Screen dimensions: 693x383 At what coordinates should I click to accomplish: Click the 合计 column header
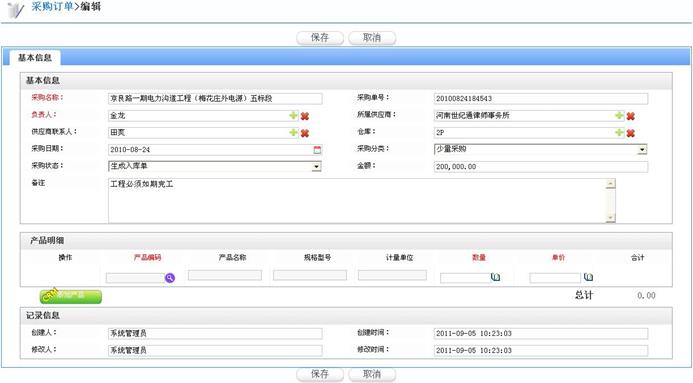[637, 258]
